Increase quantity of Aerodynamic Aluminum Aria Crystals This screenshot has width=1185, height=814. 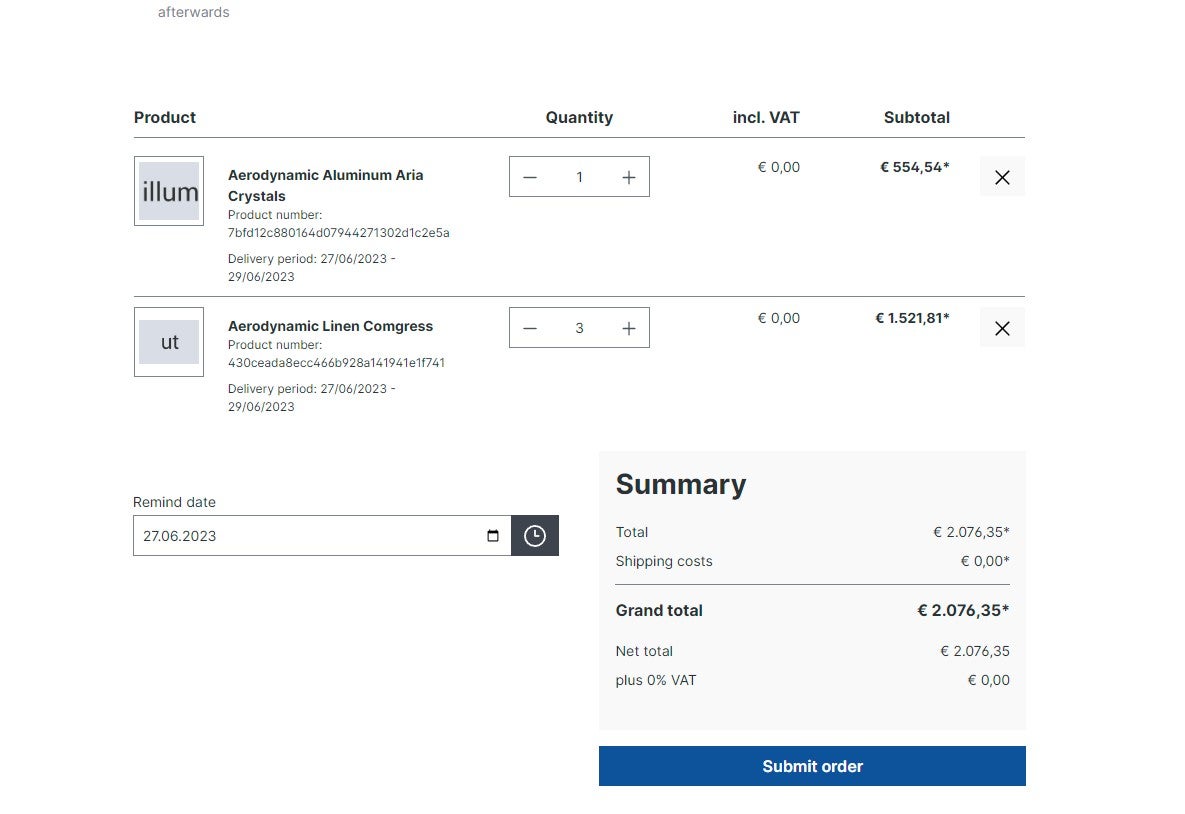(629, 177)
